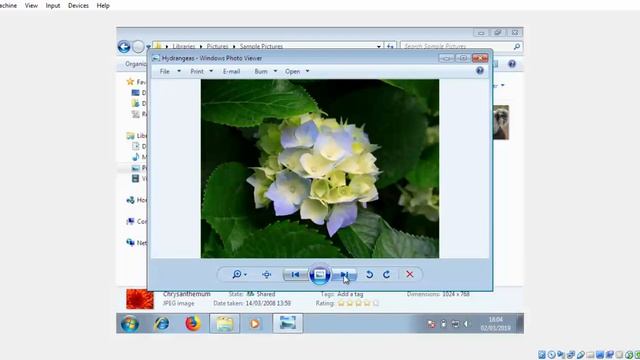
Task: Open the VirtualBox View menu
Action: (31, 6)
